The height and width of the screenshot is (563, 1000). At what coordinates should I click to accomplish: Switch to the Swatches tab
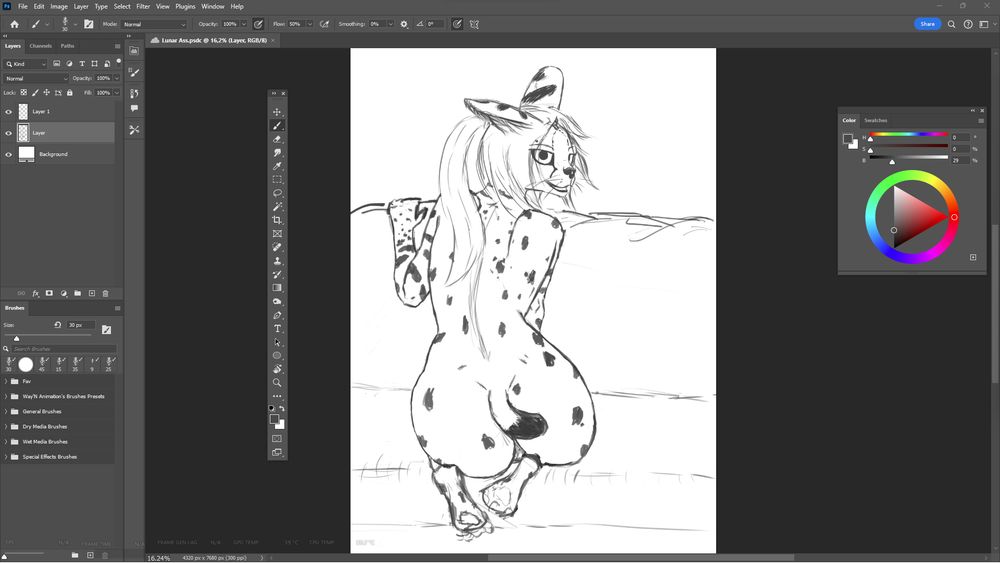click(x=876, y=121)
